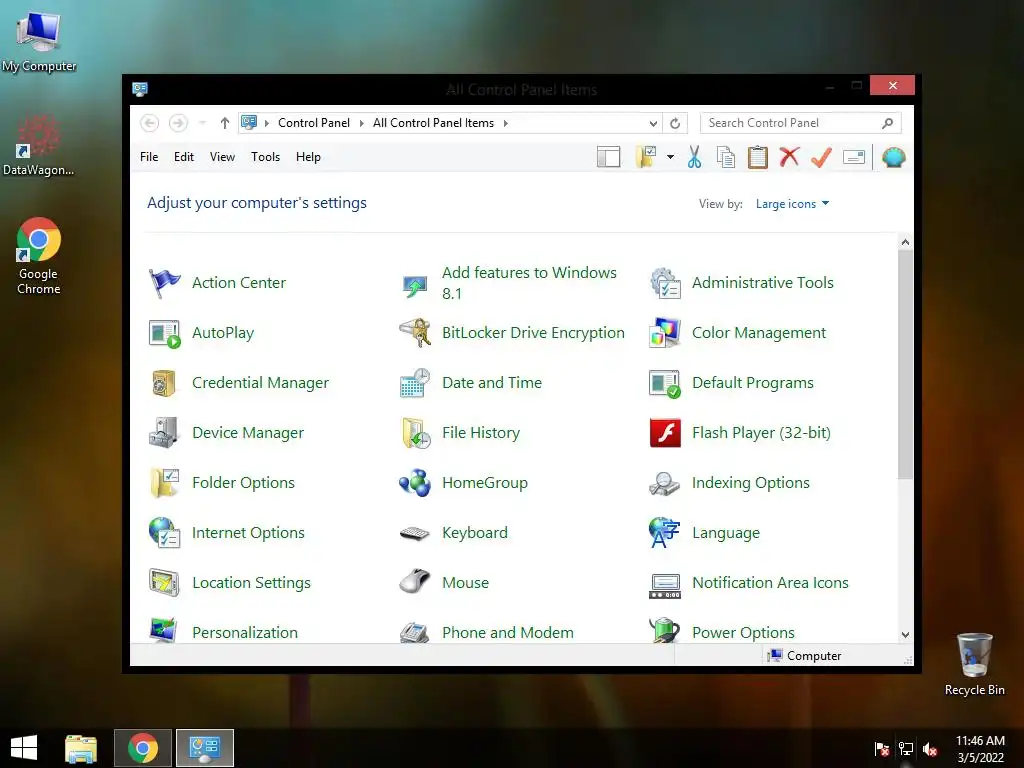Expand the chevron after Control Panel breadcrumb
1024x768 pixels.
361,123
